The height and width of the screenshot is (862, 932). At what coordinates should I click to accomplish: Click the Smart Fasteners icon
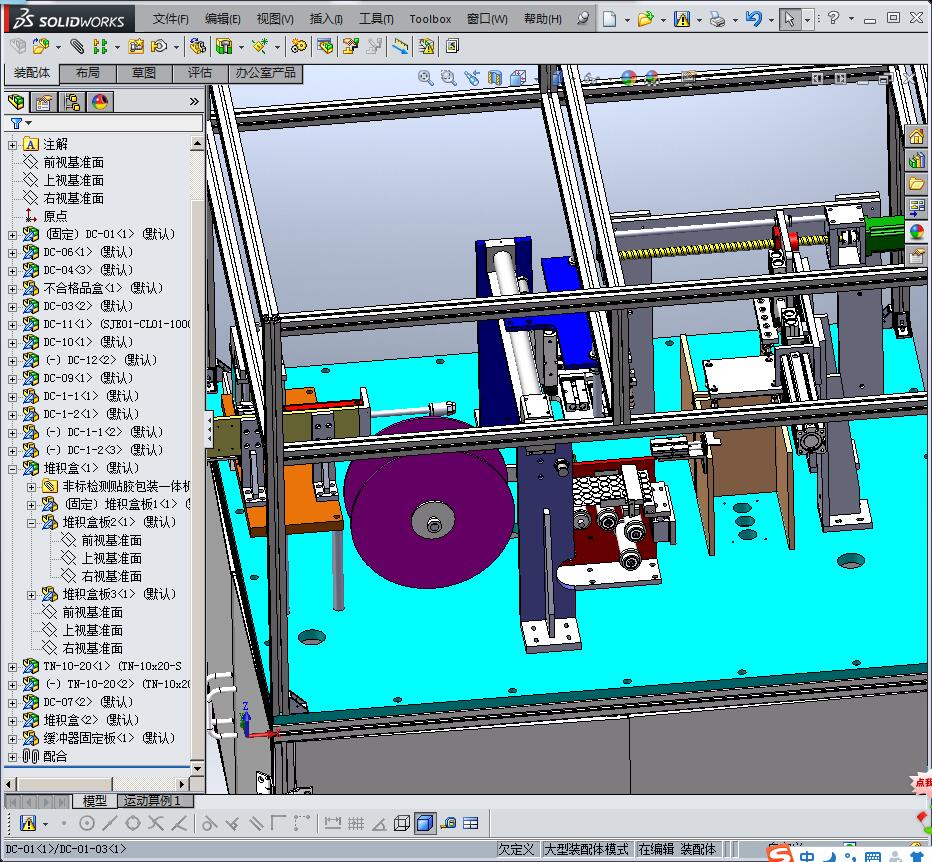coord(136,46)
